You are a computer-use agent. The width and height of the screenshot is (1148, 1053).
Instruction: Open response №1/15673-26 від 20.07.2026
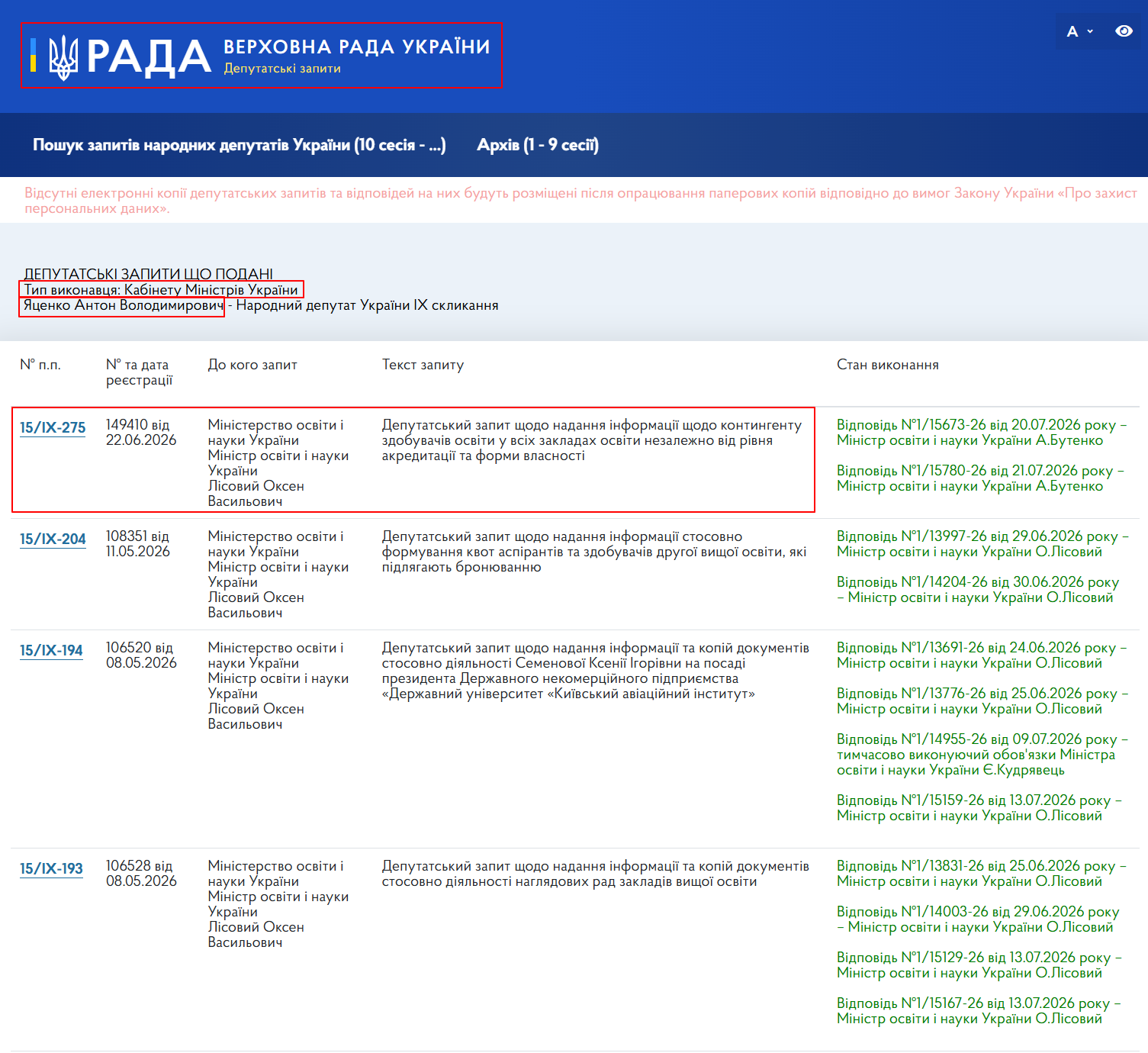(982, 433)
